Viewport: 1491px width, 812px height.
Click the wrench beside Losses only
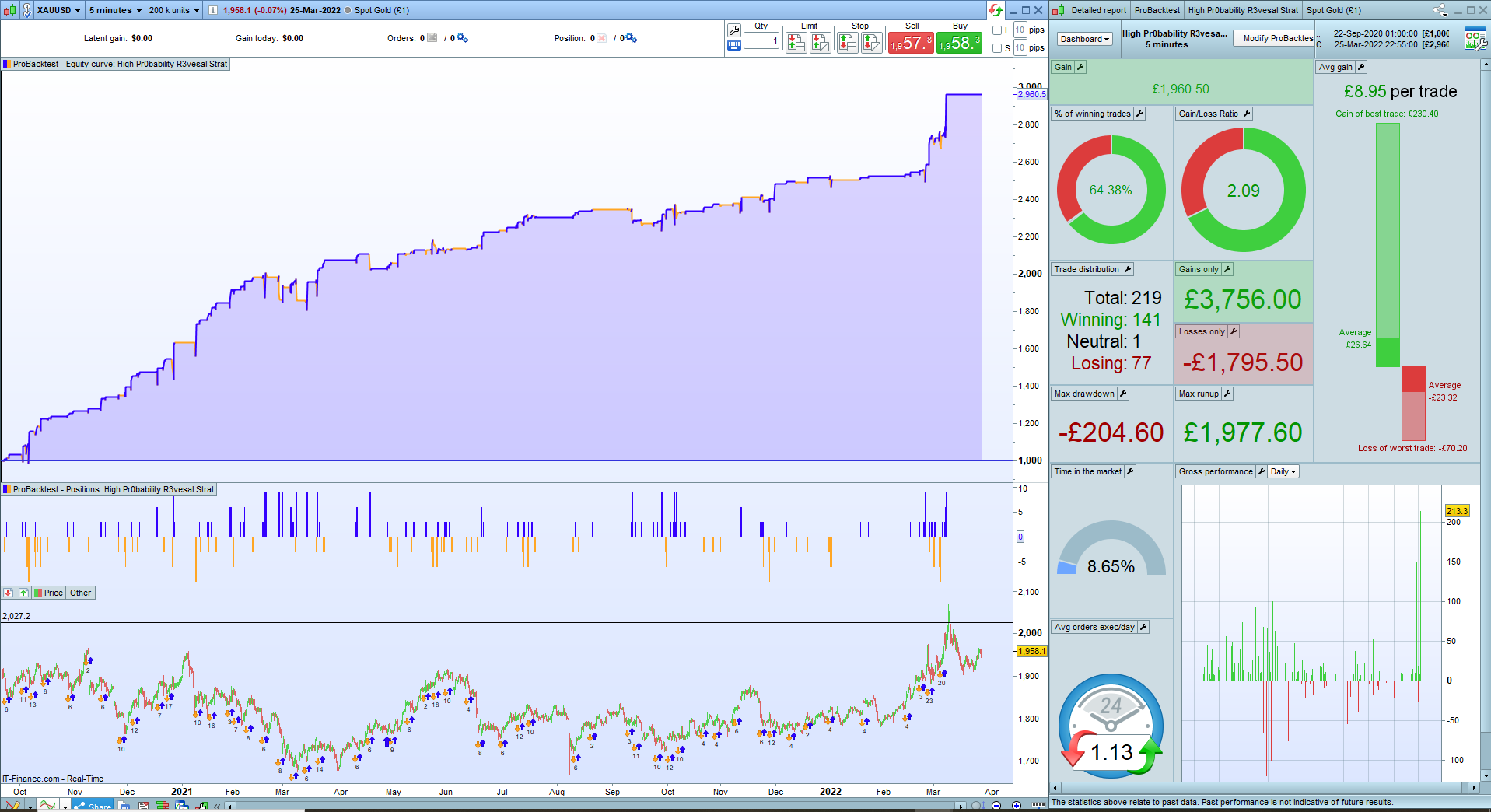1234,331
